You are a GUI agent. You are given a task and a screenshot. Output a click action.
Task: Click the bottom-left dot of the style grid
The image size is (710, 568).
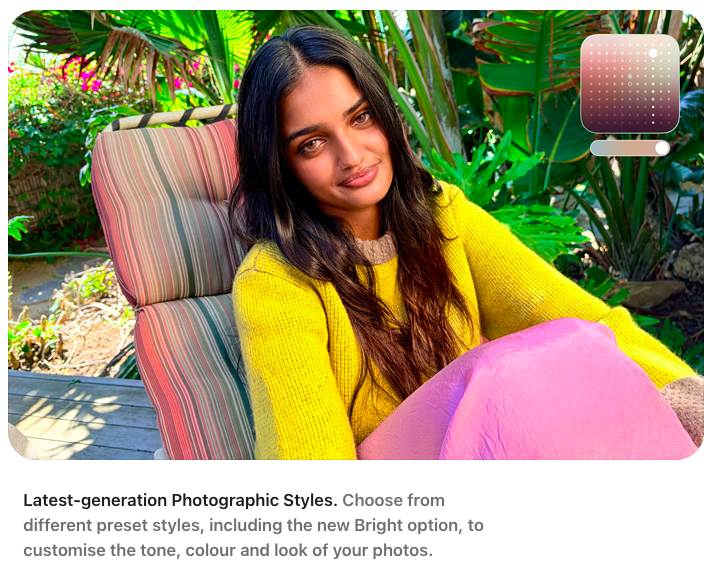(x=591, y=123)
